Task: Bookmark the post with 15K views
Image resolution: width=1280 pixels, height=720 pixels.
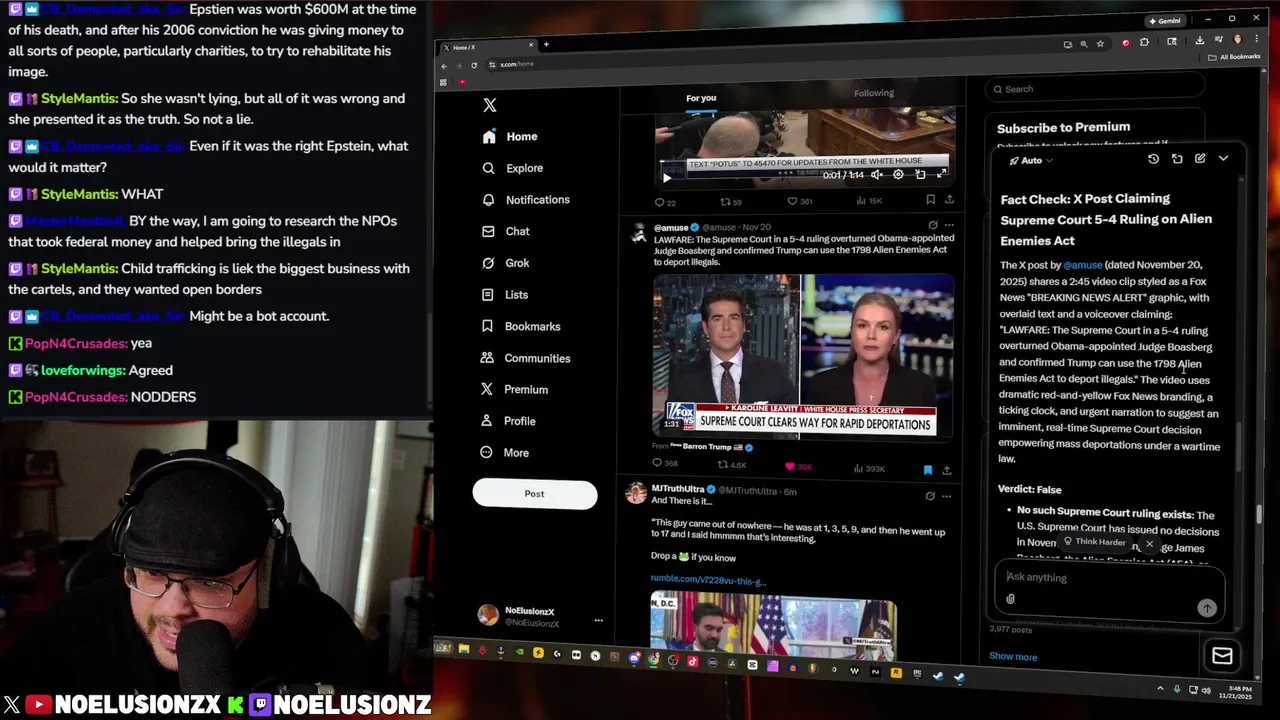Action: (x=930, y=200)
